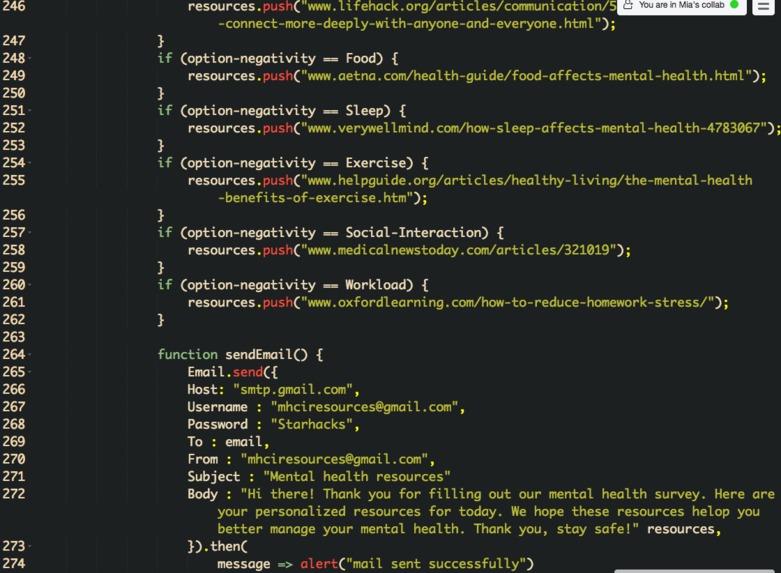Click line number 258 in the gutter
The width and height of the screenshot is (781, 573).
point(13,250)
